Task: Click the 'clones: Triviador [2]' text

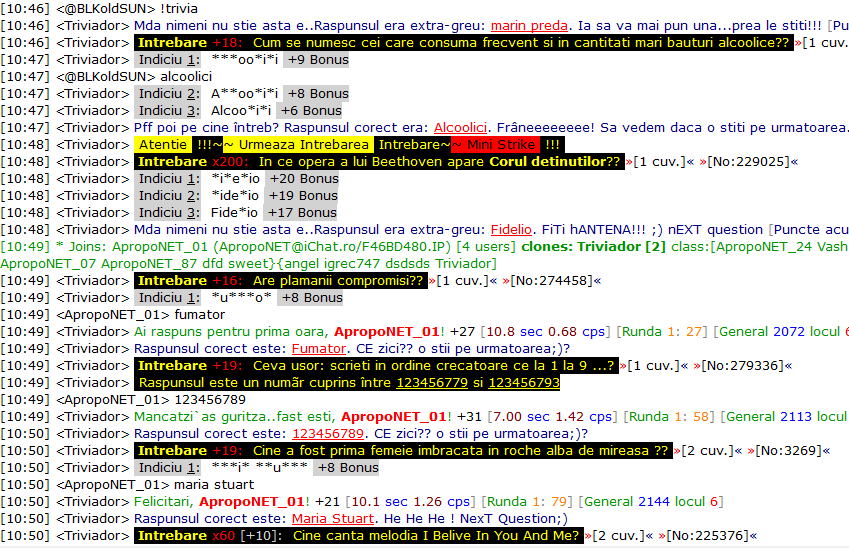Action: 593,247
